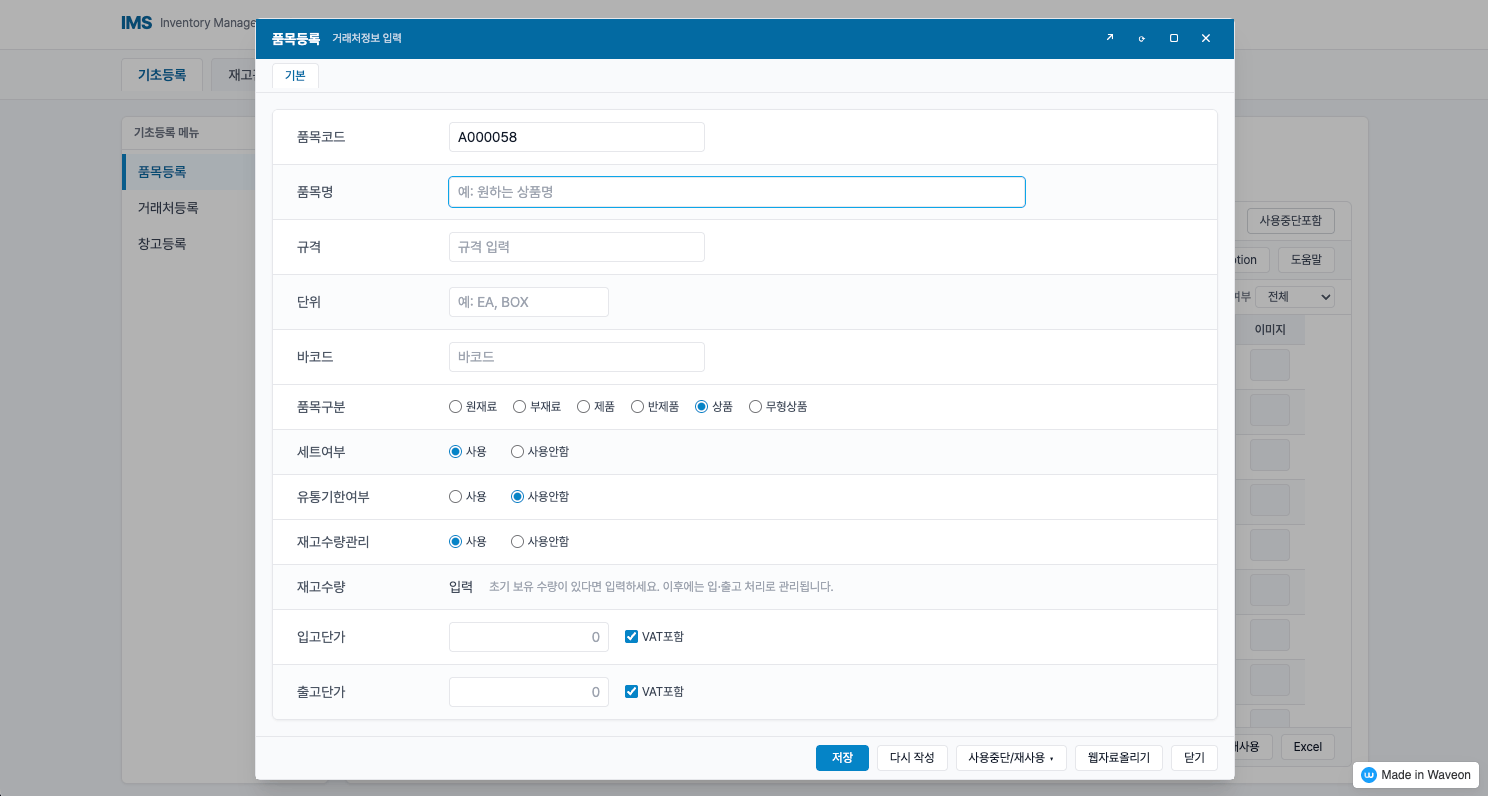
Task: Toggle VAT포함 checkbox for 출고단가
Action: (x=631, y=692)
